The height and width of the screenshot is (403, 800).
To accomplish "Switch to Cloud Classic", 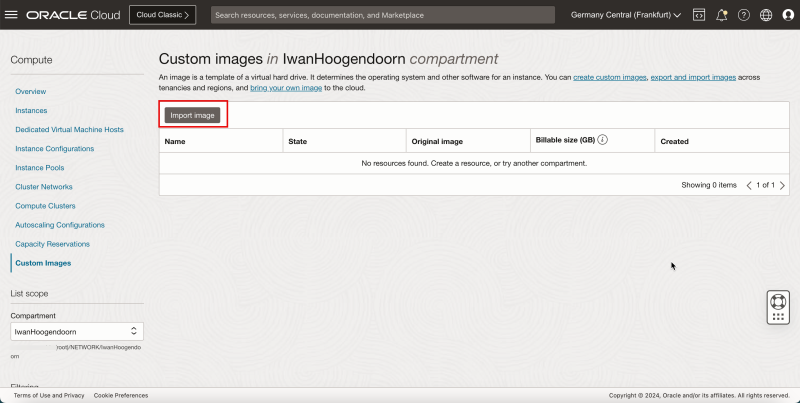I will point(162,15).
